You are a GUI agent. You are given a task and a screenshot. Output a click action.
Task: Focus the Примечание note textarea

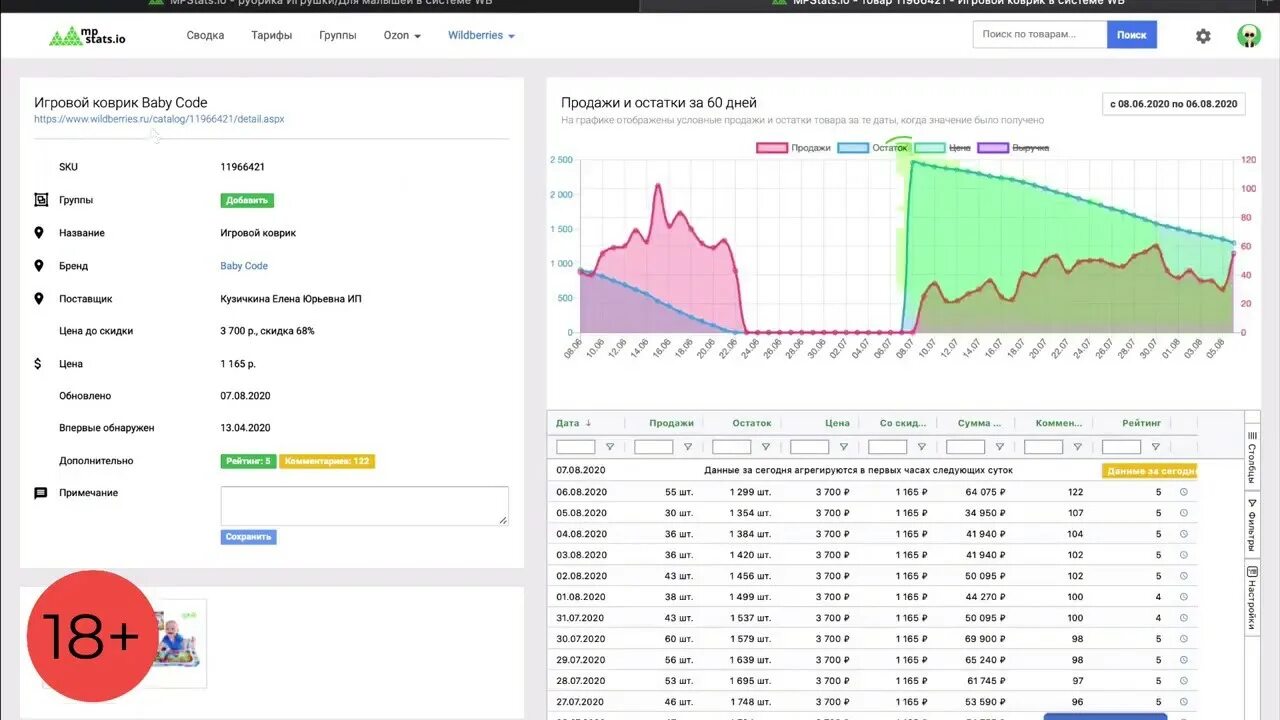click(364, 506)
